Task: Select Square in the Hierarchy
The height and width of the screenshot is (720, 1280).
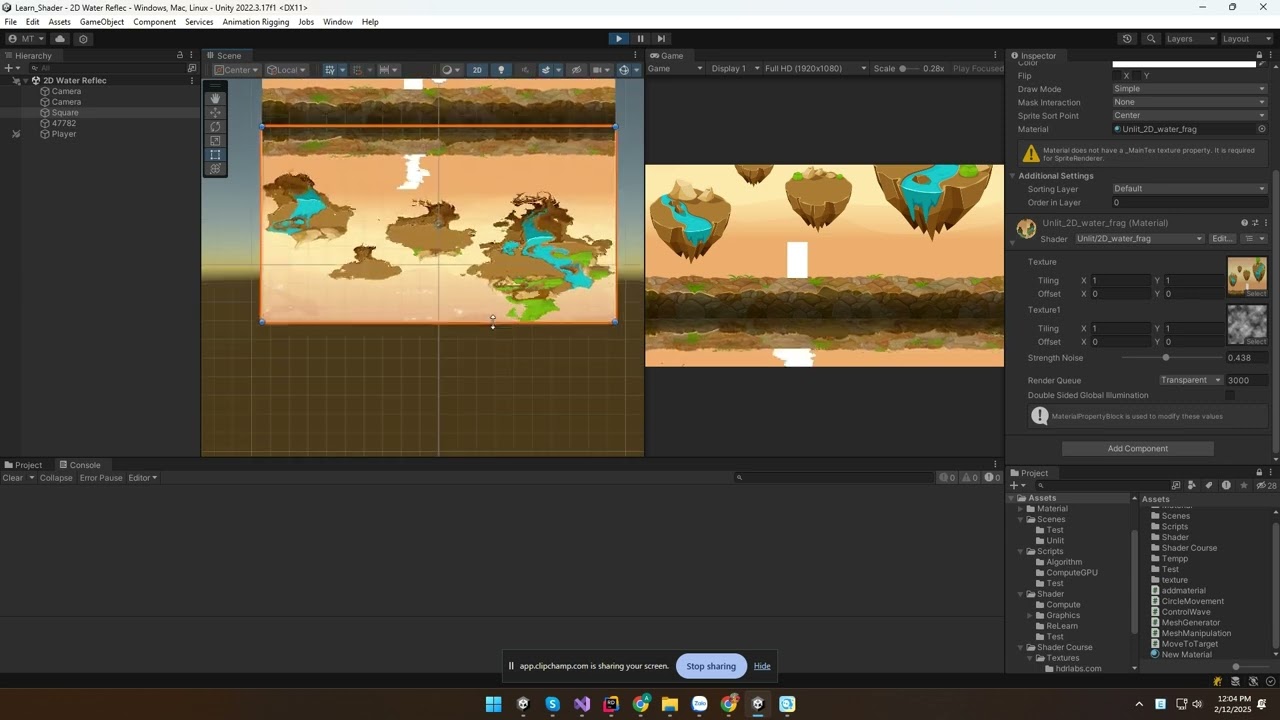Action: [x=65, y=113]
